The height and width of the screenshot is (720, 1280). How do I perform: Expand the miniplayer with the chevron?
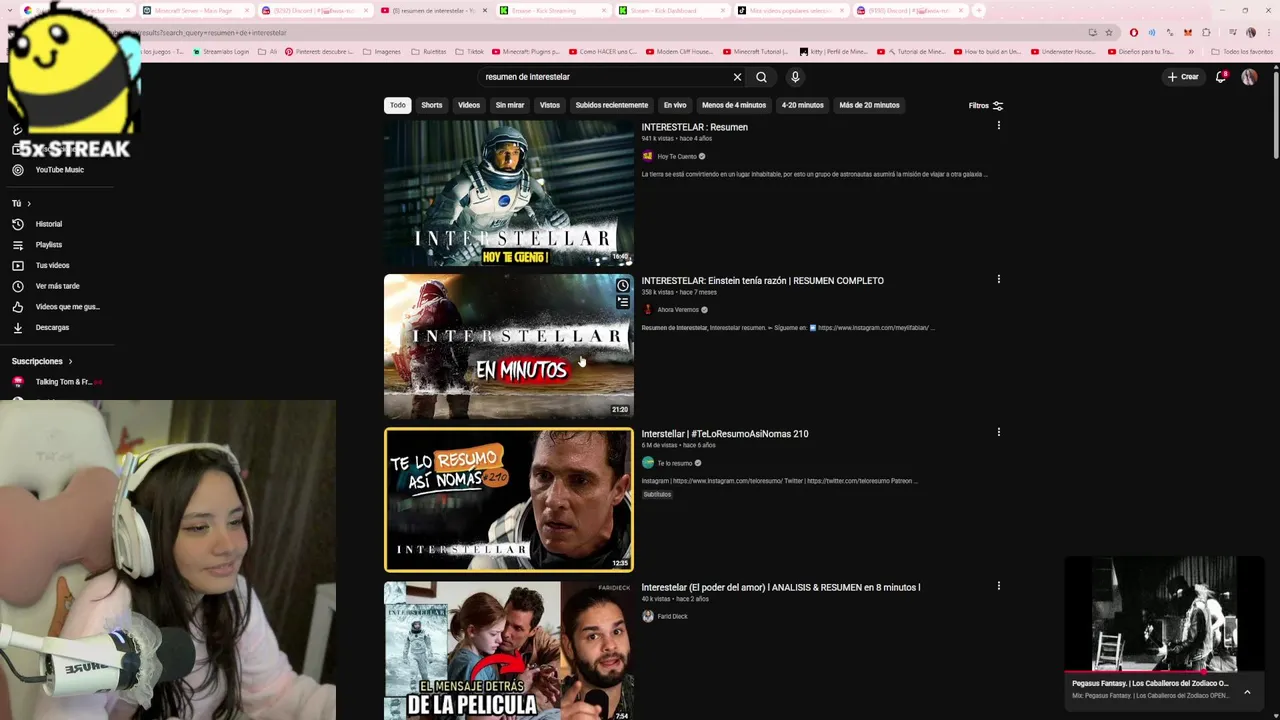pos(1247,691)
